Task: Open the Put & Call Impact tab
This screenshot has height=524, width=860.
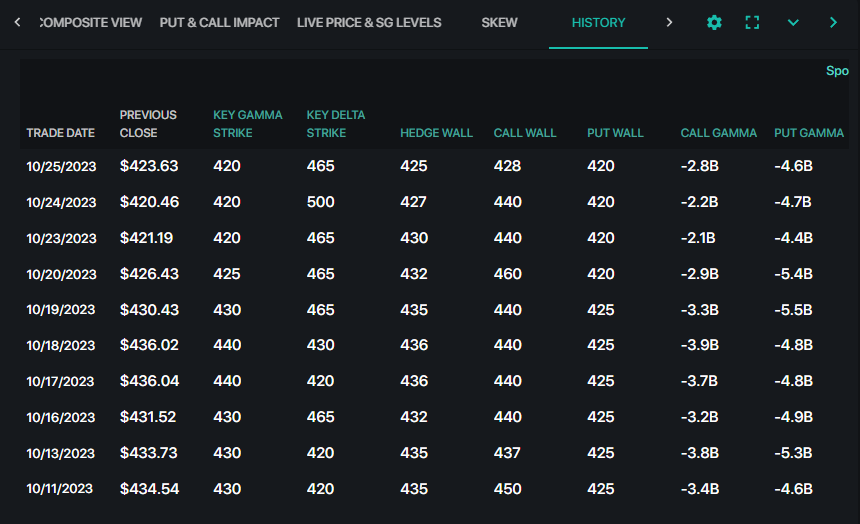Action: tap(219, 22)
